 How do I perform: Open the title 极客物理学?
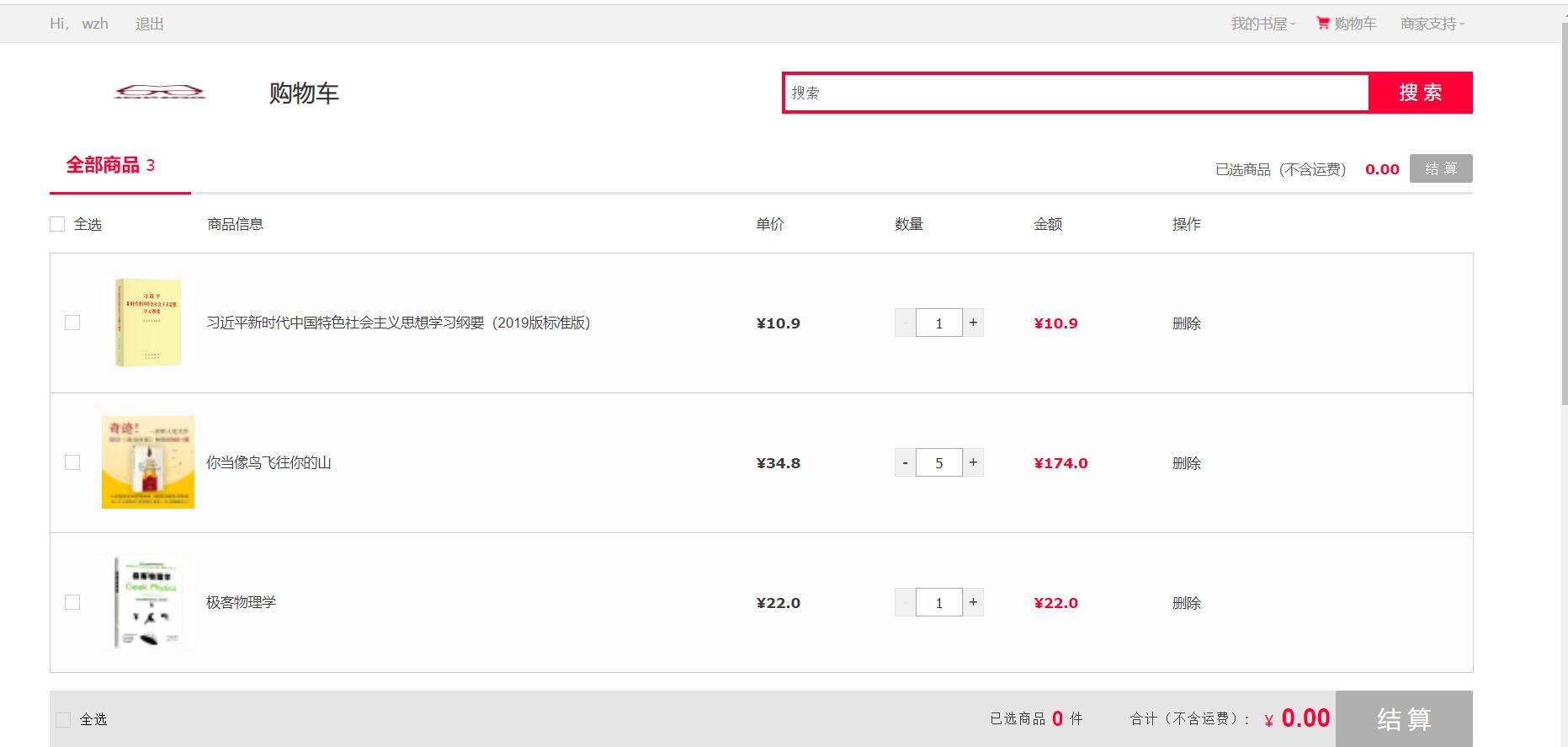(241, 602)
